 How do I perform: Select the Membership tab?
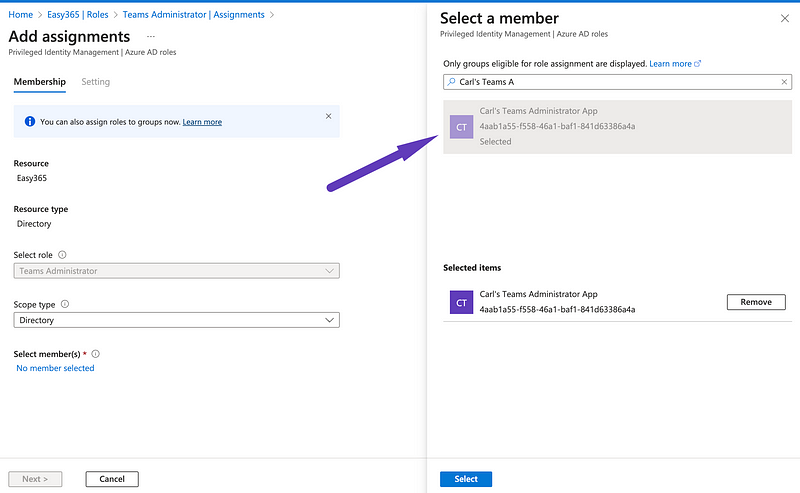[40, 82]
